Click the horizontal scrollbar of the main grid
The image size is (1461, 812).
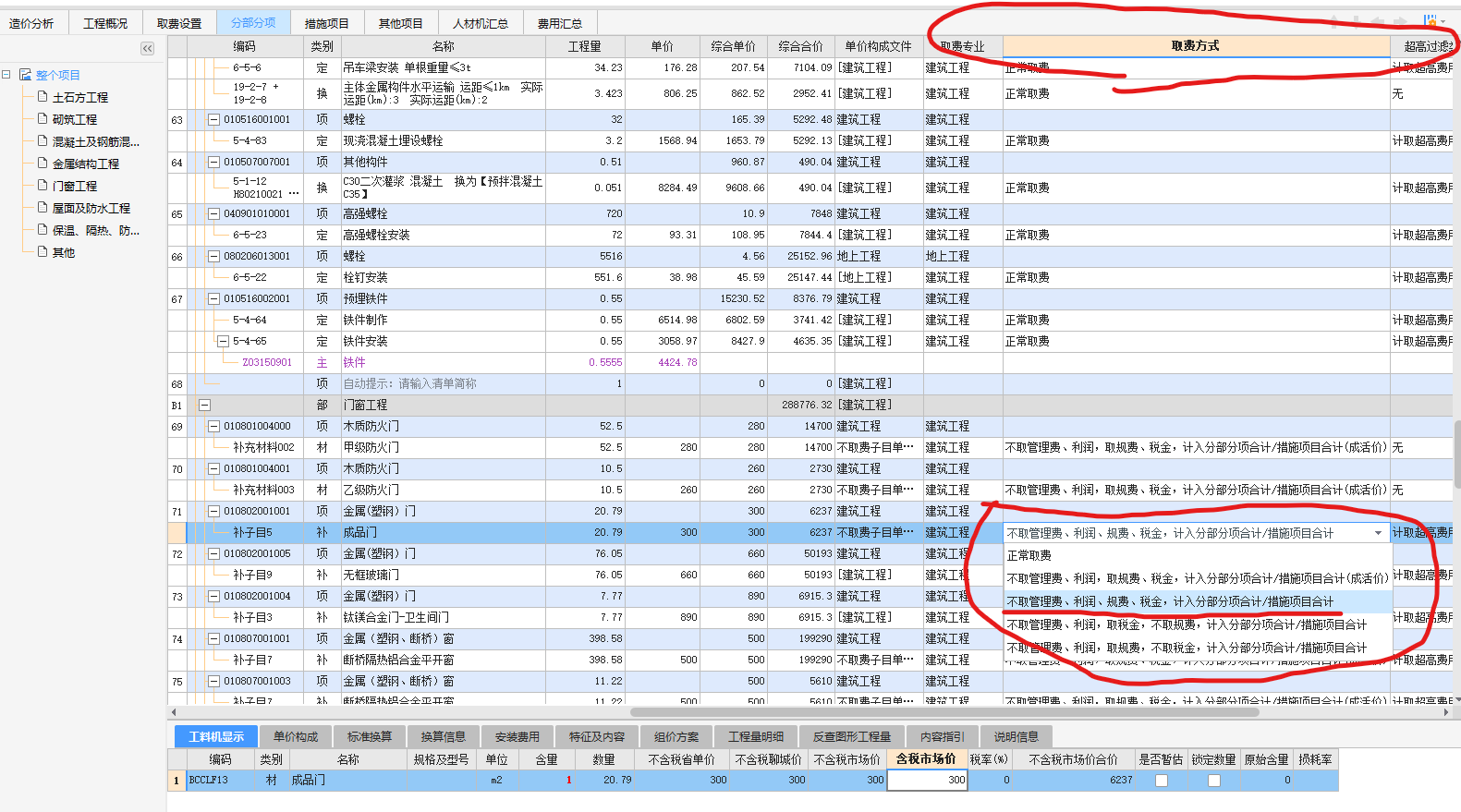pyautogui.click(x=944, y=712)
